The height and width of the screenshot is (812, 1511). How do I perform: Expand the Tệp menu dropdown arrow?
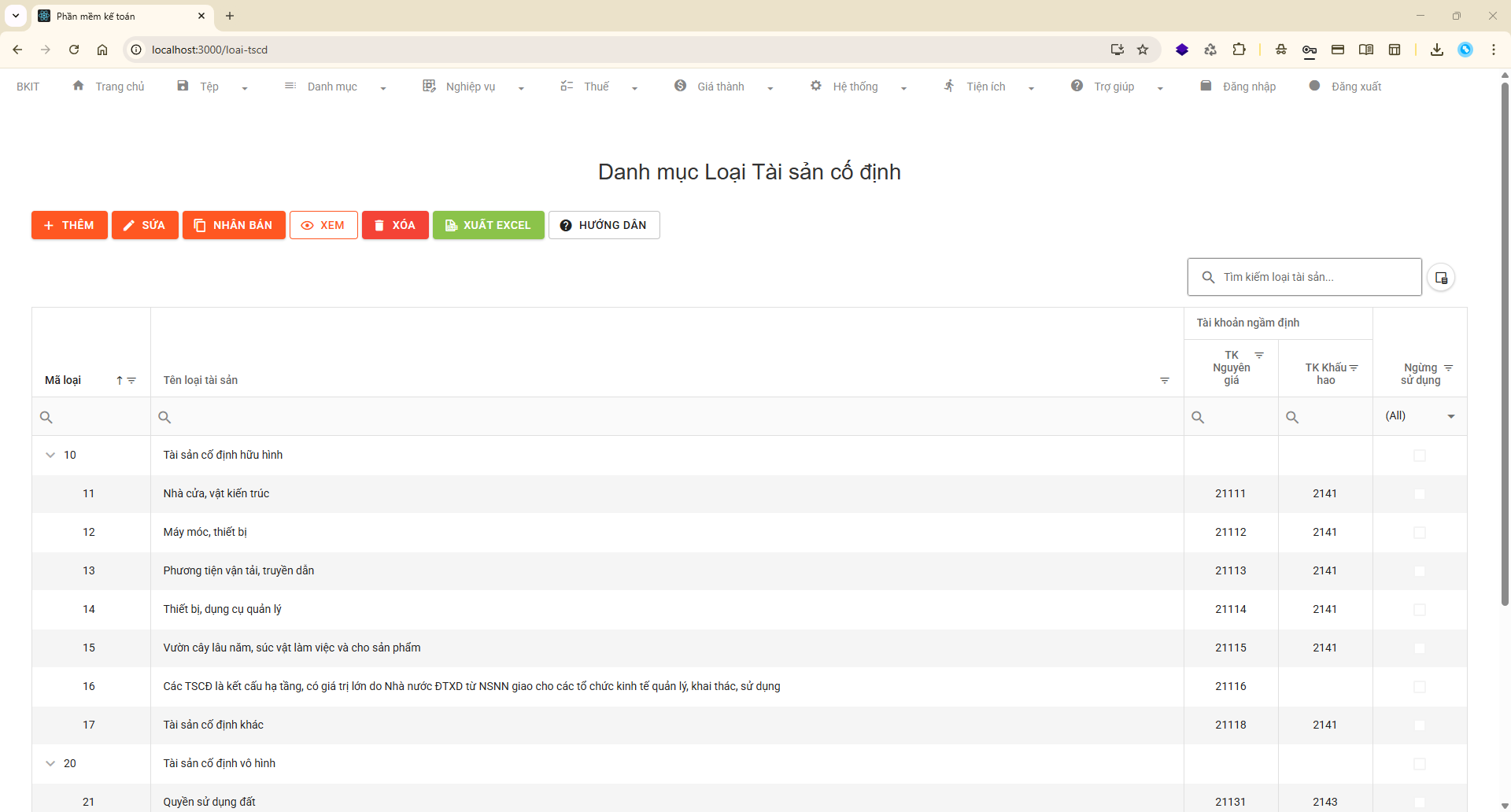point(245,88)
